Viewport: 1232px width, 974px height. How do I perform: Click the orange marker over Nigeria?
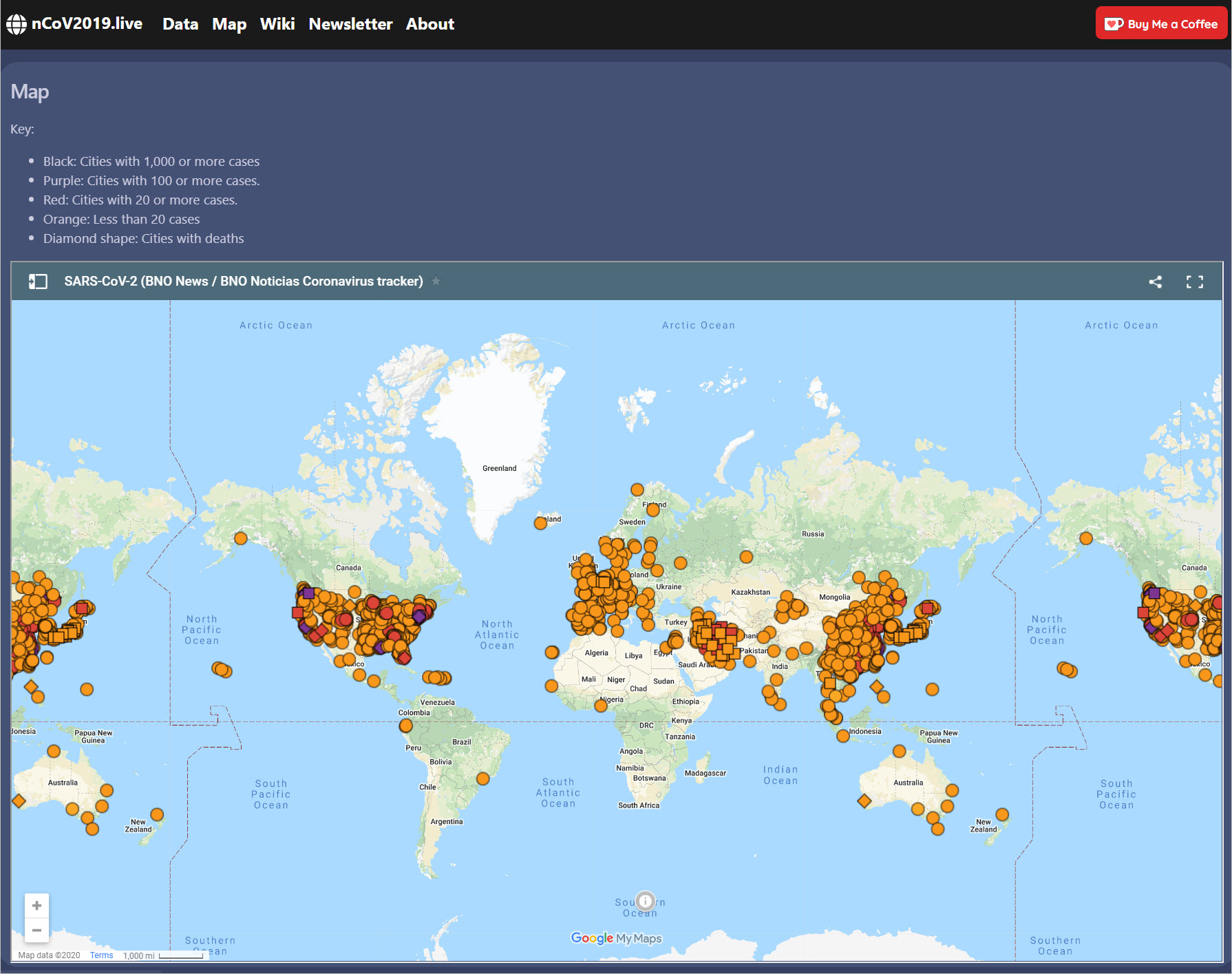(x=601, y=706)
